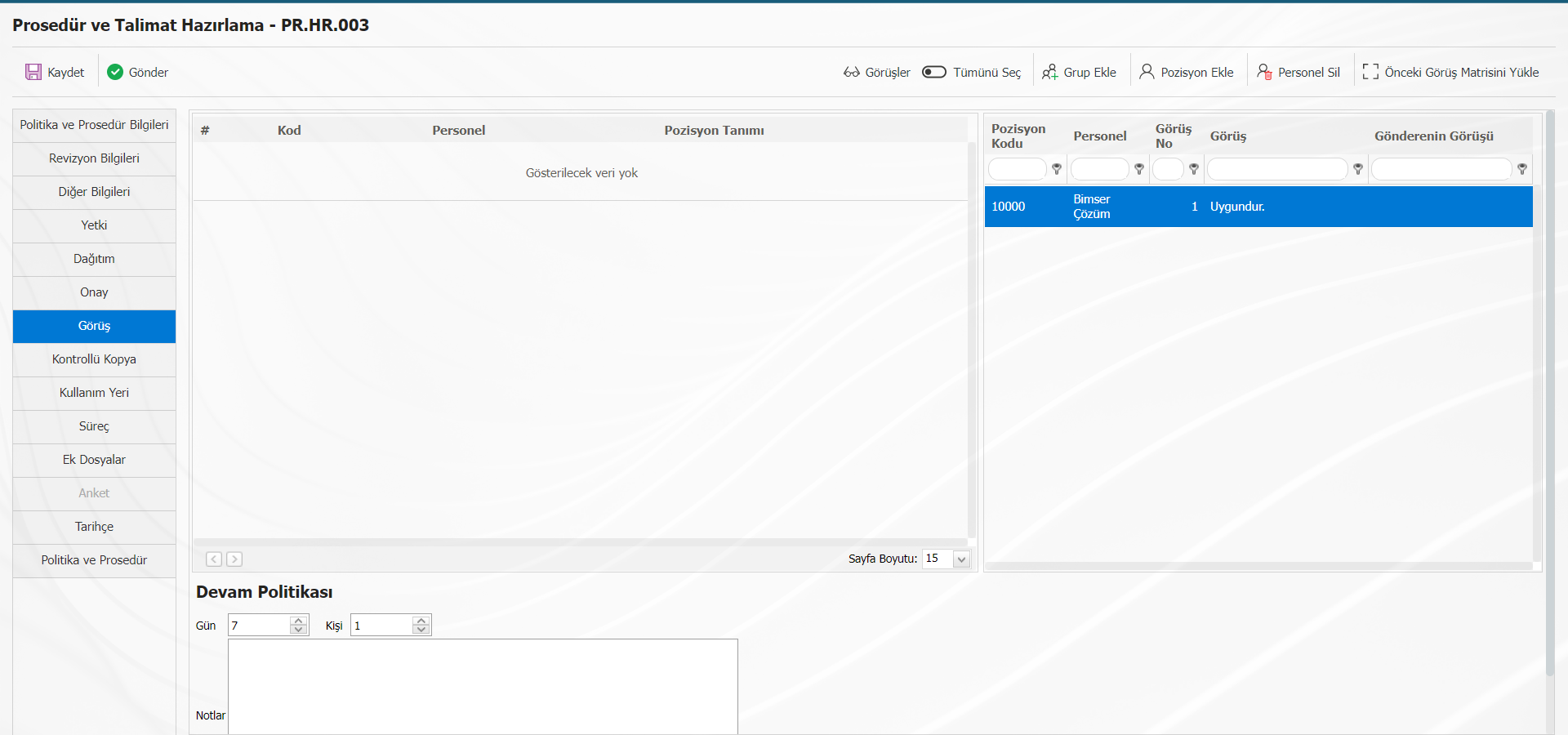This screenshot has height=735, width=1568.
Task: Open the Ek Dosyalar tab
Action: pos(94,460)
